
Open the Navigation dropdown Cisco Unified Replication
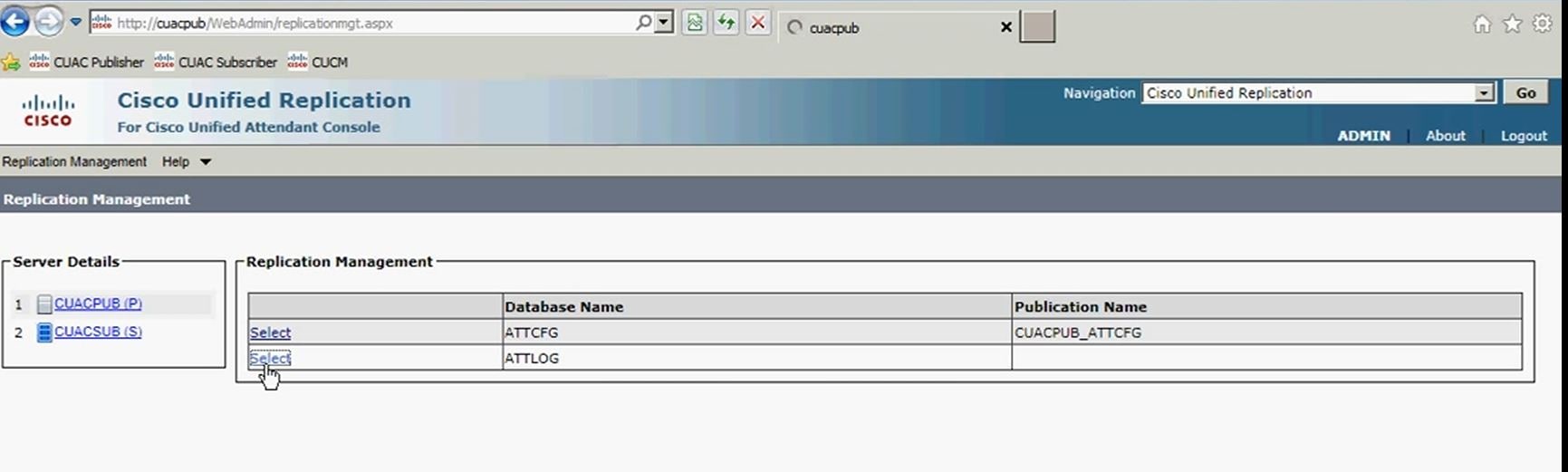(1318, 93)
